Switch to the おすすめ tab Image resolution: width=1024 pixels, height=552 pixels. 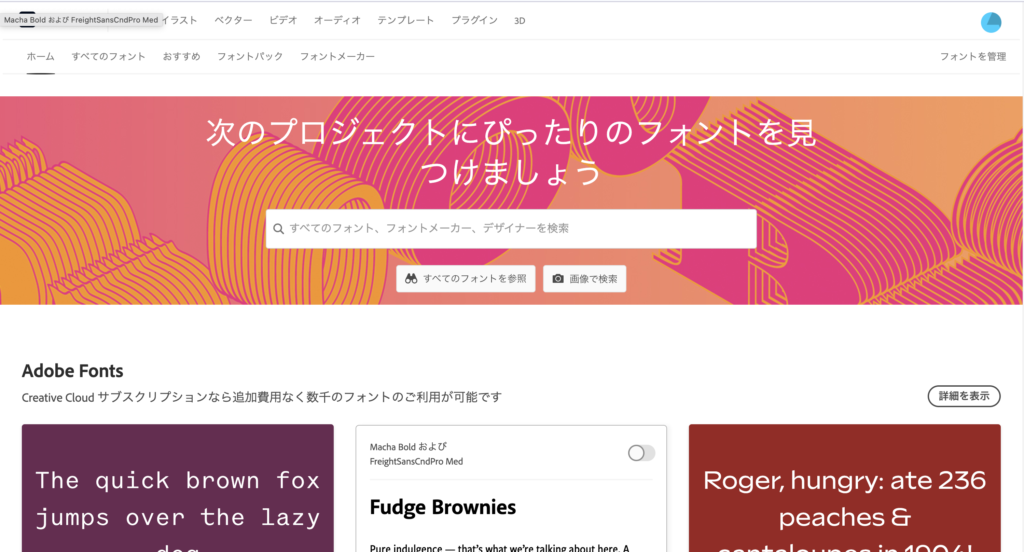tap(181, 57)
